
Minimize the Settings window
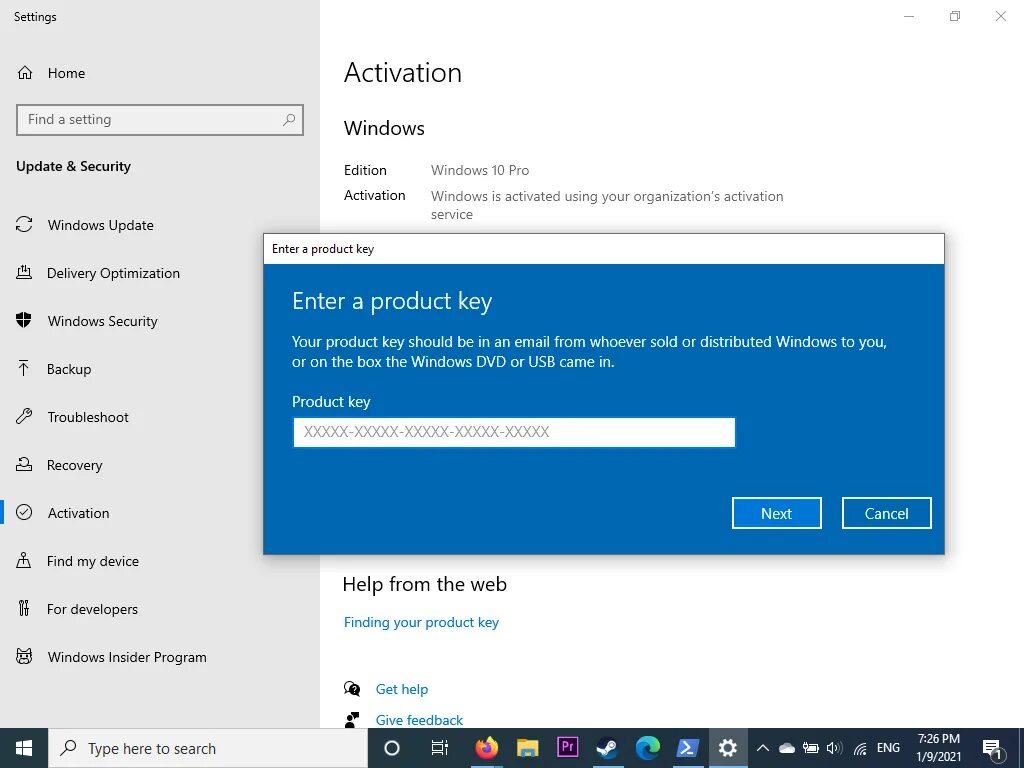point(909,16)
